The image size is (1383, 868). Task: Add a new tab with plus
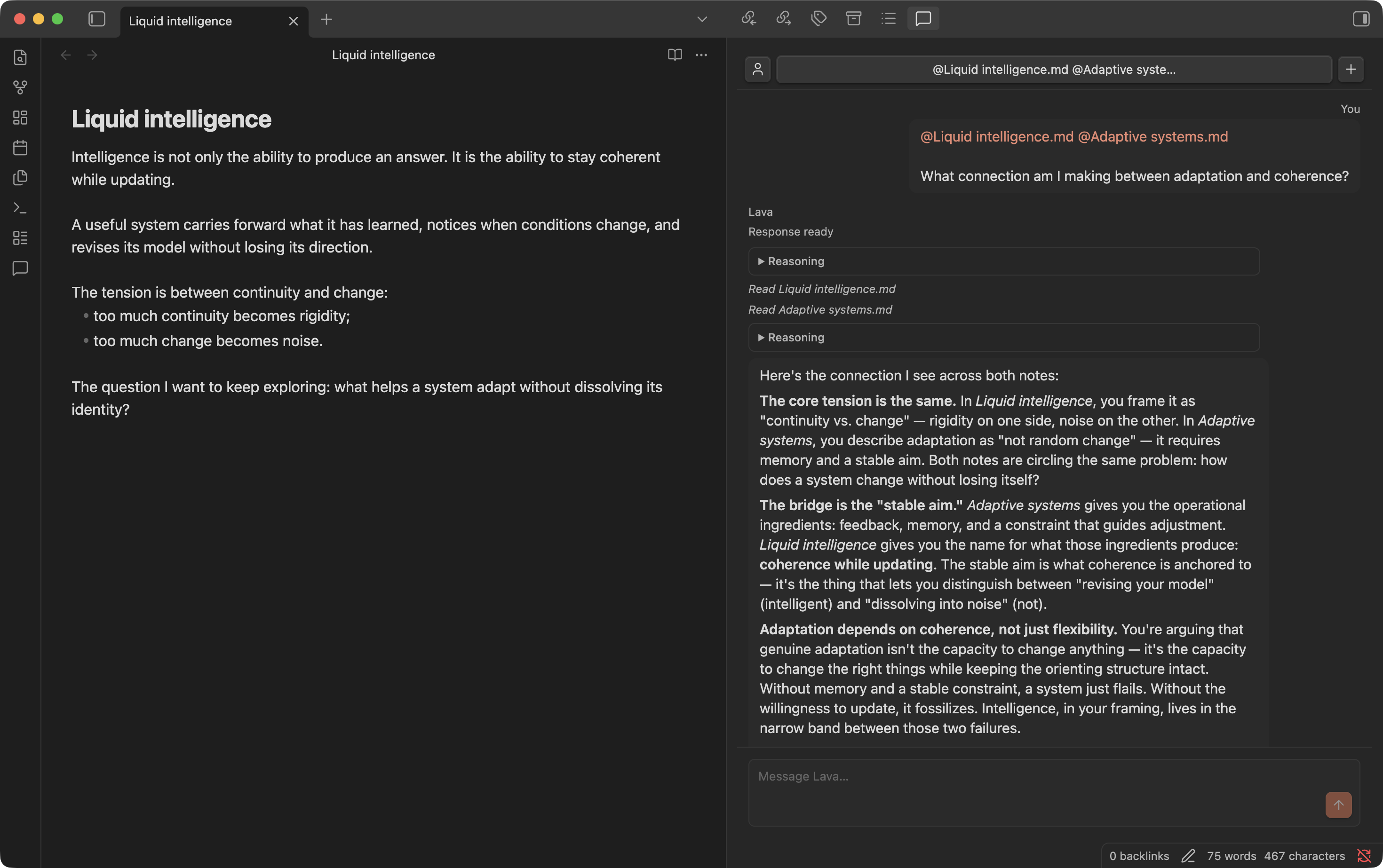(x=326, y=20)
